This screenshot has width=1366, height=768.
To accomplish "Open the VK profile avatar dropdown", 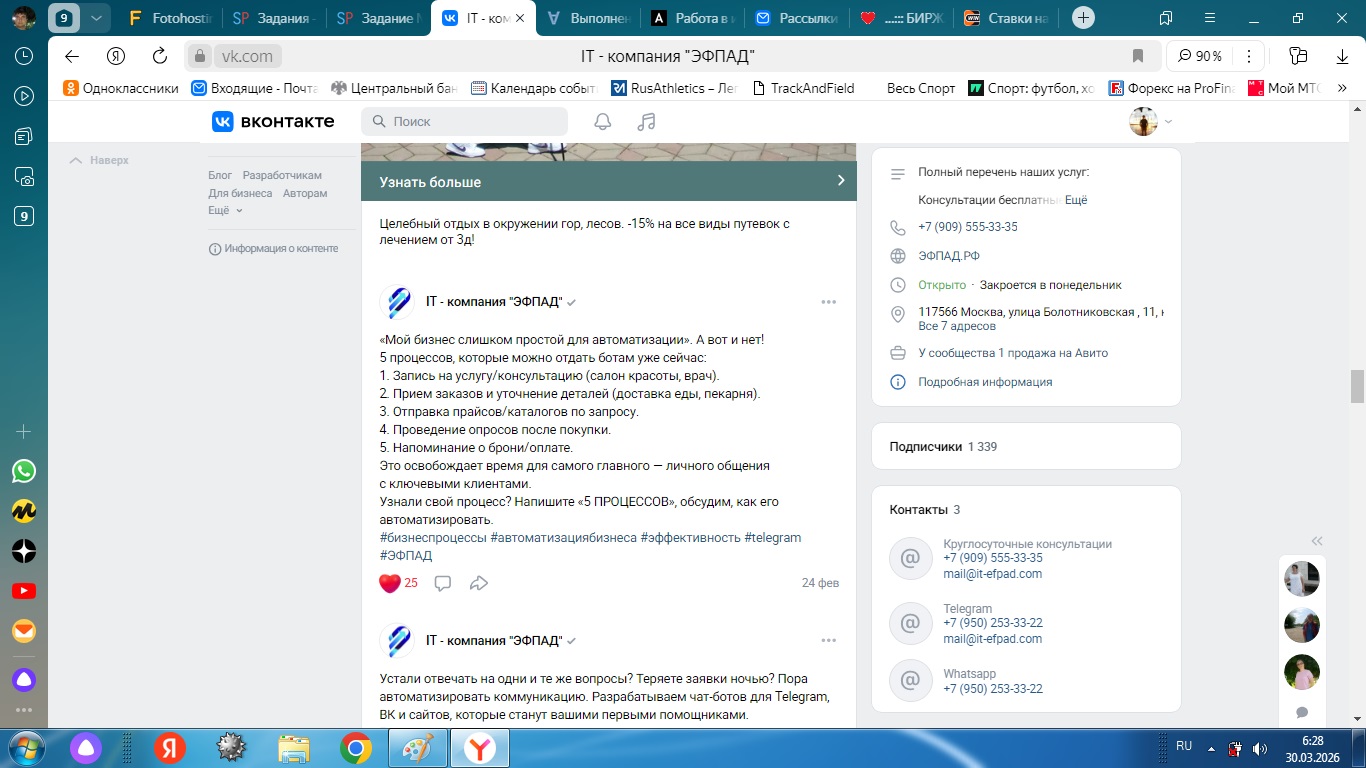I will (x=1150, y=121).
